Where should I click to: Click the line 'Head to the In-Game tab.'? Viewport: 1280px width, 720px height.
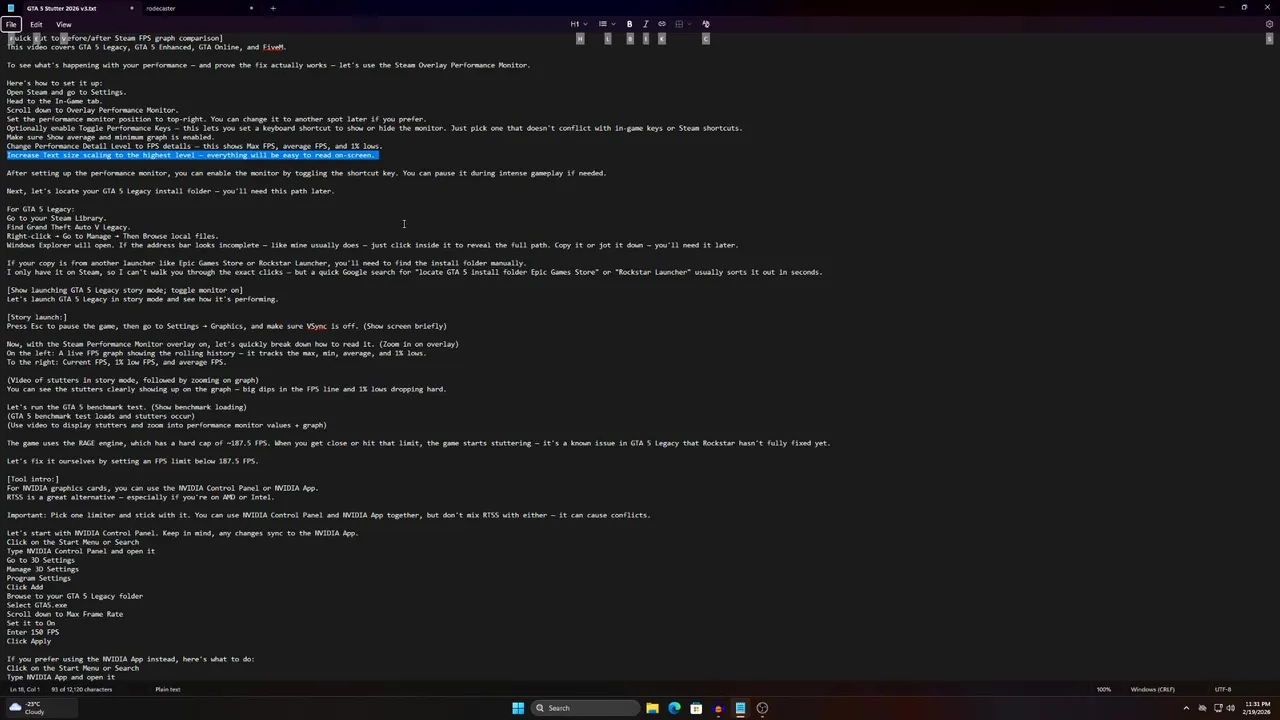coord(54,101)
